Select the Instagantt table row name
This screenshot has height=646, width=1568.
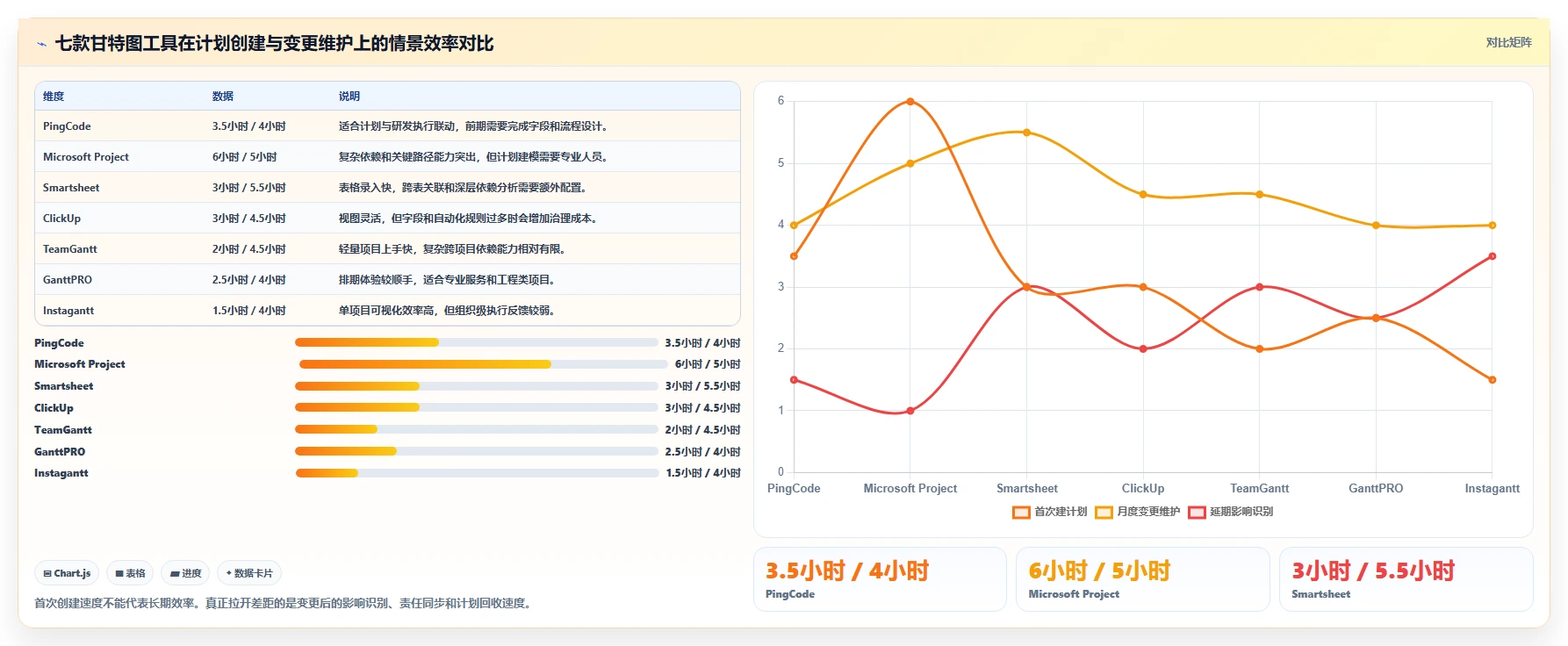(68, 311)
